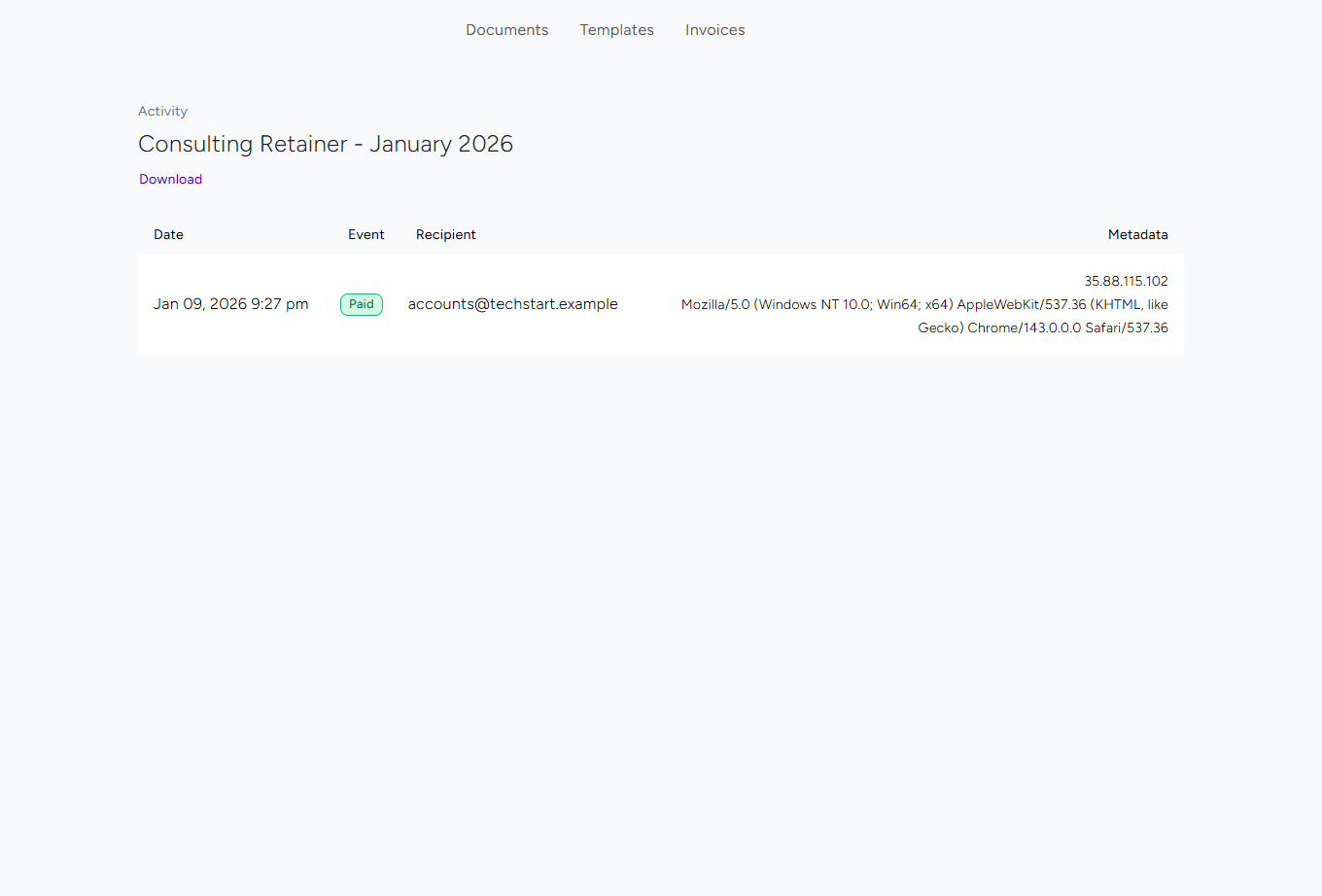Screen dimensions: 1322x896
Task: Click the Paid status badge
Action: click(361, 304)
